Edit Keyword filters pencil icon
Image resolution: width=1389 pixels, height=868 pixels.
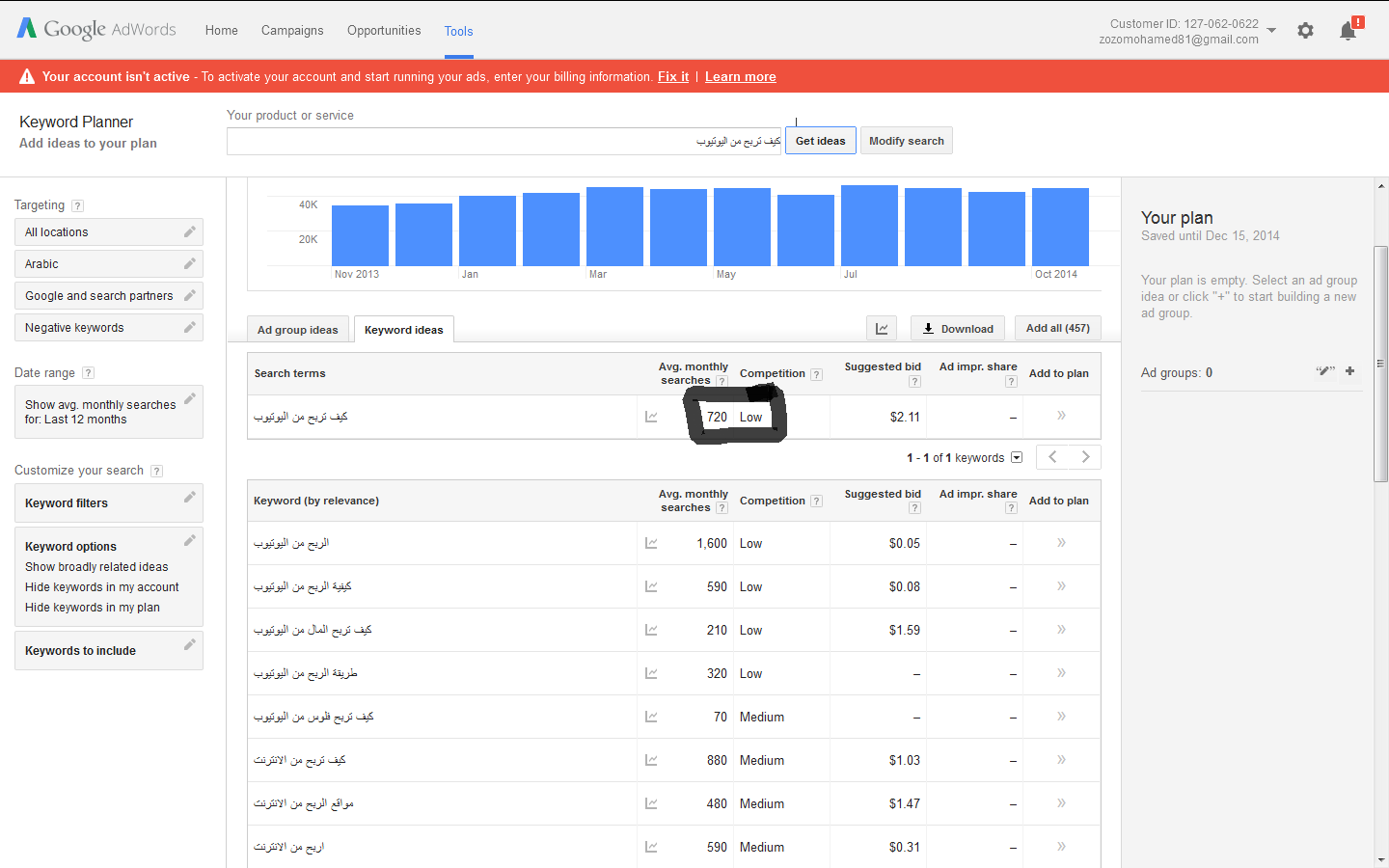pos(190,497)
